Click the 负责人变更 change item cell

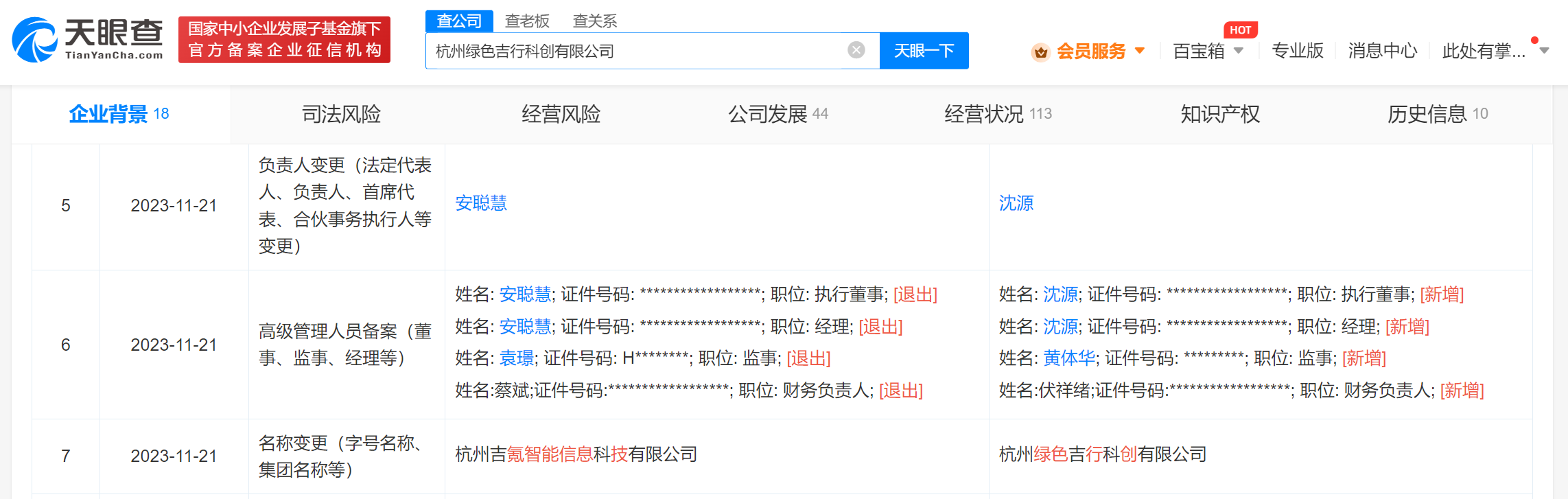pos(345,205)
